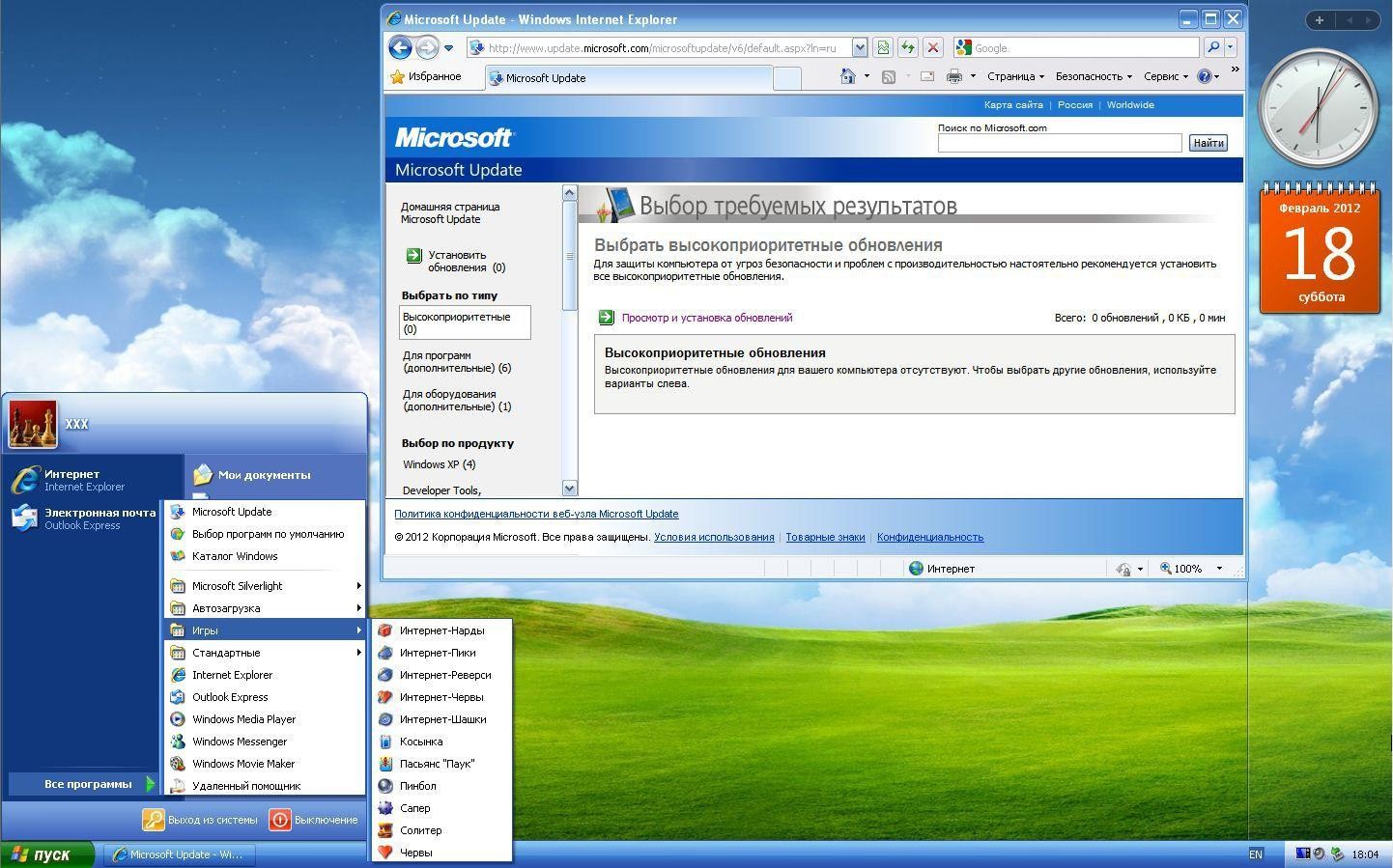The height and width of the screenshot is (868, 1393).
Task: Open Интернет-Шашки game
Action: click(441, 719)
